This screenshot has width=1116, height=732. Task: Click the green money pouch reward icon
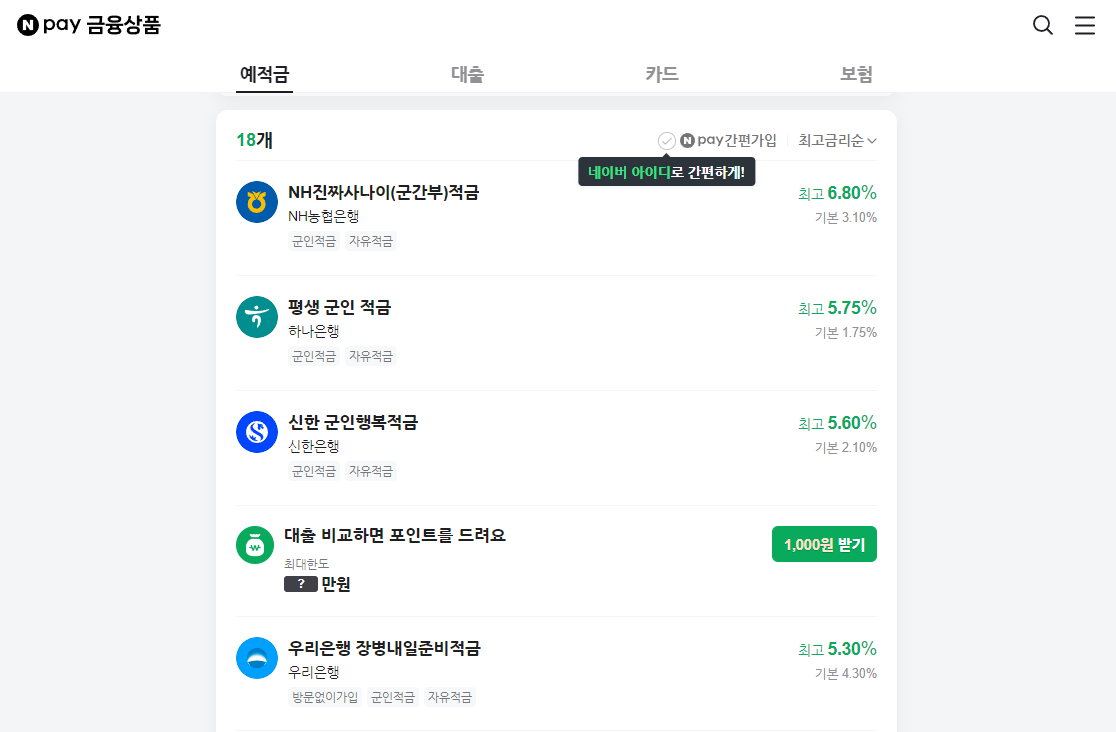pyautogui.click(x=257, y=544)
